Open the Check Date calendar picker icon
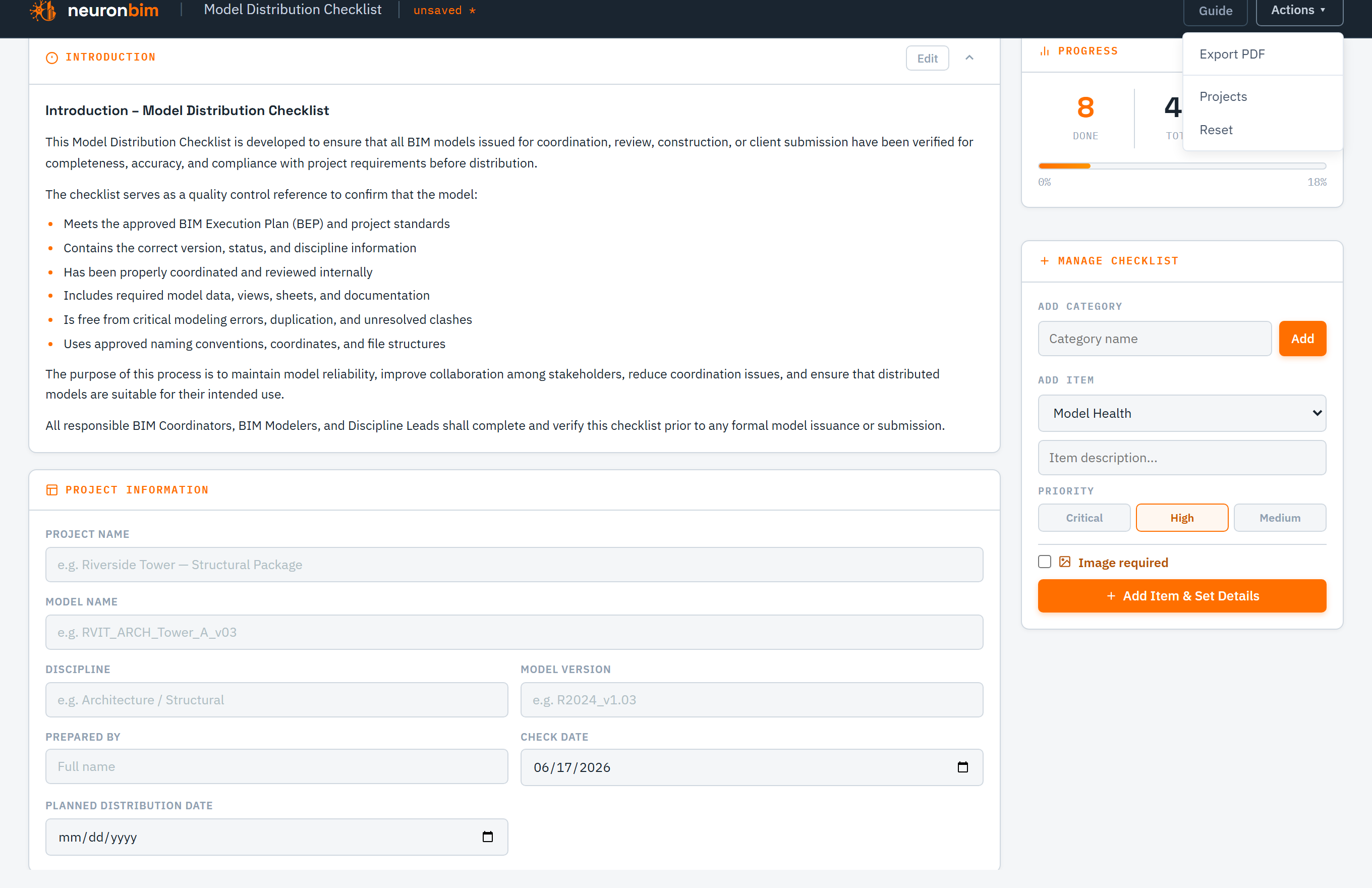The height and width of the screenshot is (888, 1372). click(x=963, y=767)
